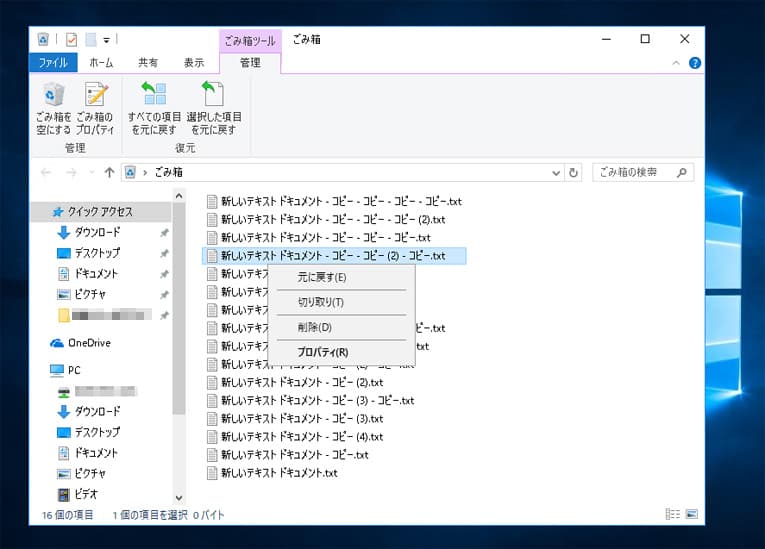Open the help question mark icon
The image size is (765, 549).
click(694, 63)
